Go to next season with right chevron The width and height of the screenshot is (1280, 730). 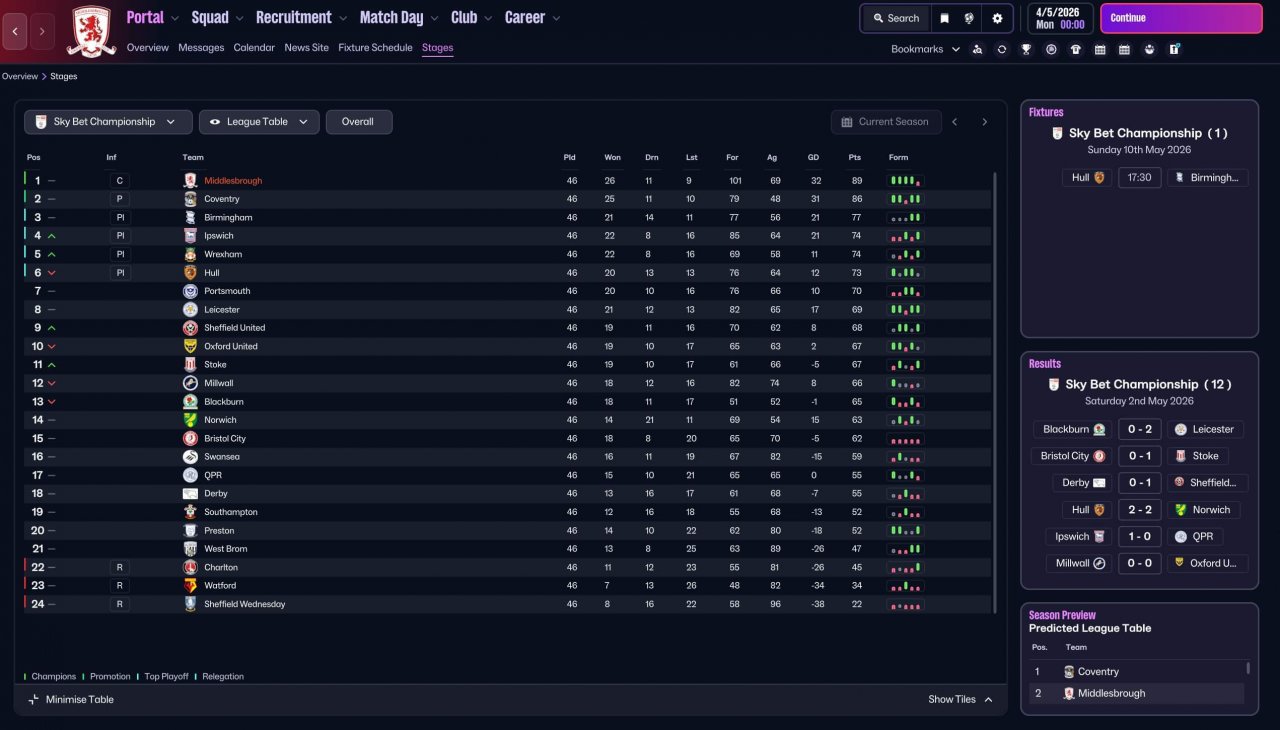985,122
